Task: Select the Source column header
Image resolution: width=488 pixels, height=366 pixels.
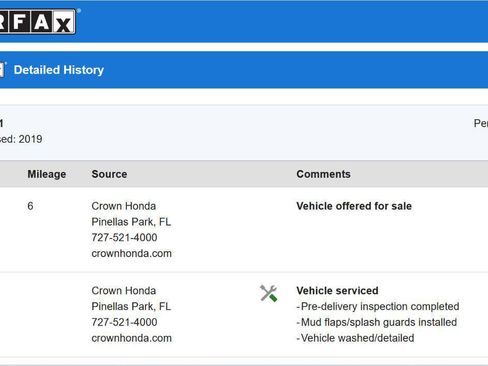Action: click(x=109, y=174)
